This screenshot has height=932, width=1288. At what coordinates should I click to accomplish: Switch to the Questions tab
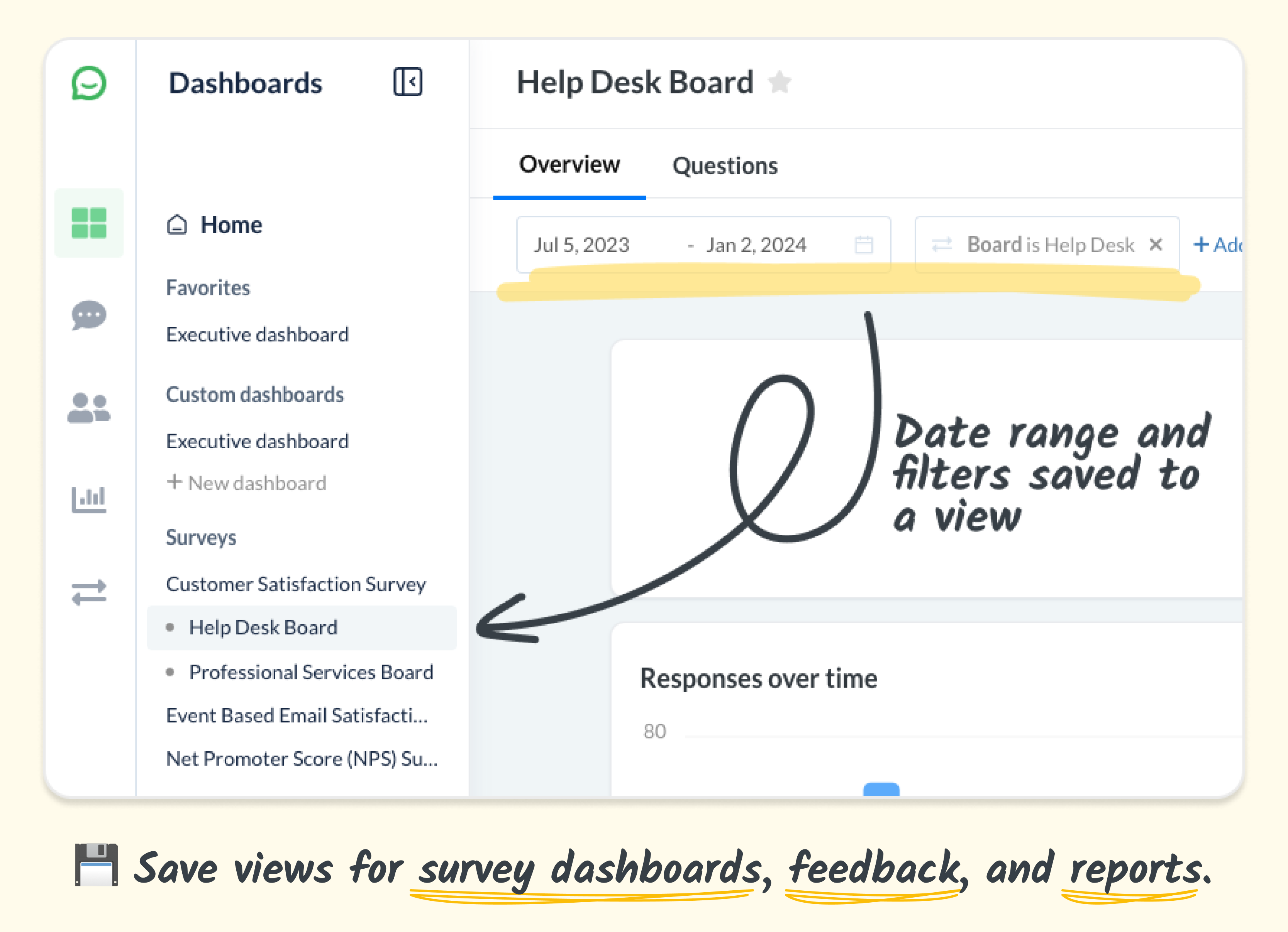(725, 166)
